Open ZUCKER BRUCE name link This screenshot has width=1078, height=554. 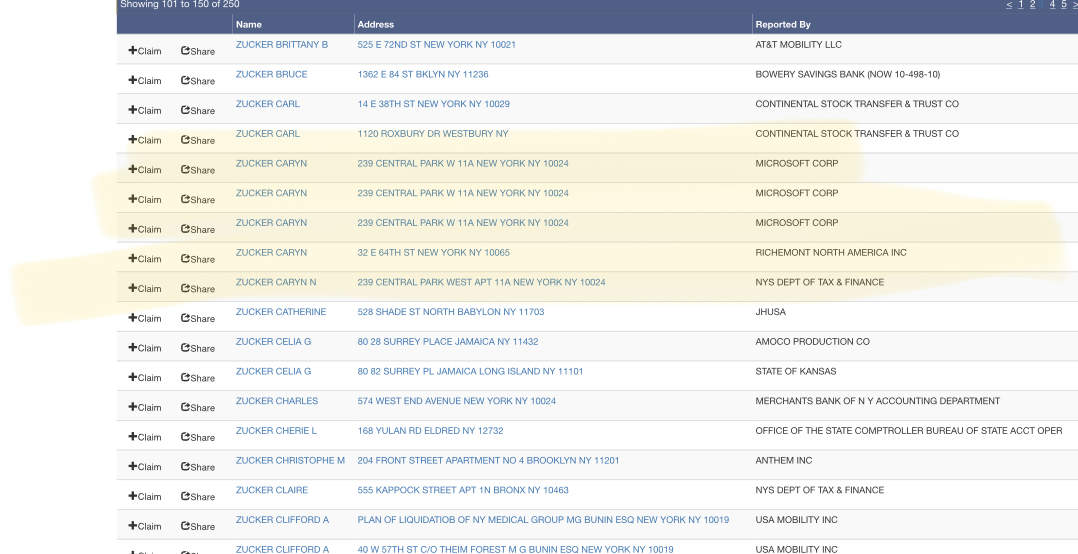[272, 74]
